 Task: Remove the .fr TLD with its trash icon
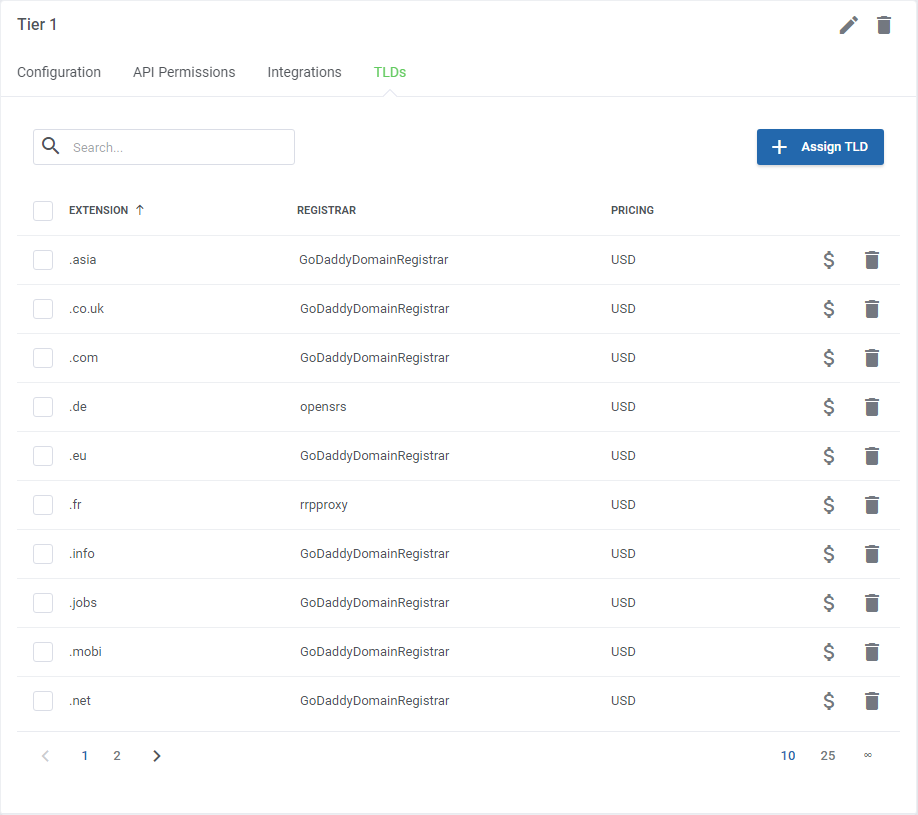[872, 505]
